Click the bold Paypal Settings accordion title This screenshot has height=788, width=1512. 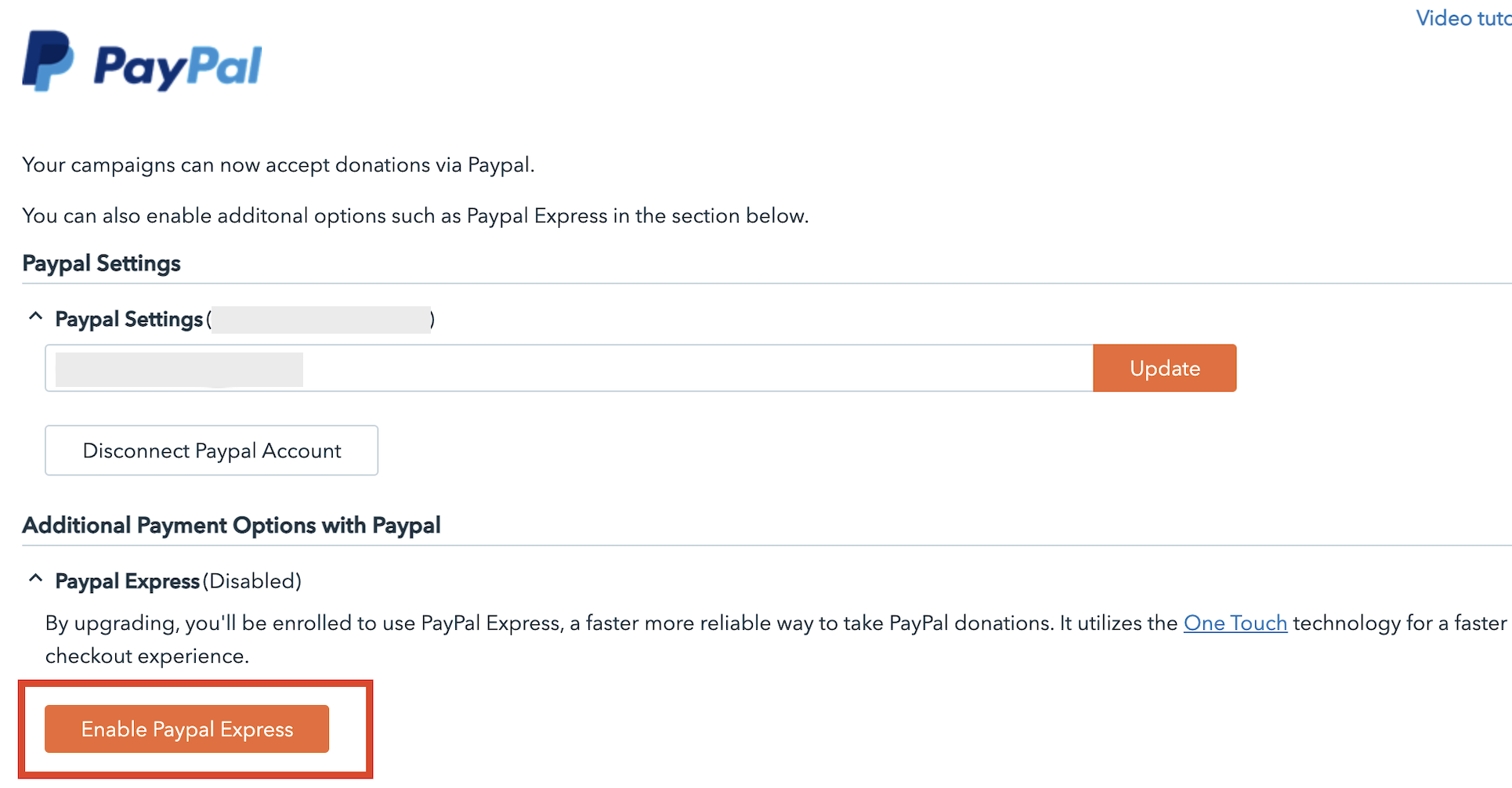tap(129, 320)
